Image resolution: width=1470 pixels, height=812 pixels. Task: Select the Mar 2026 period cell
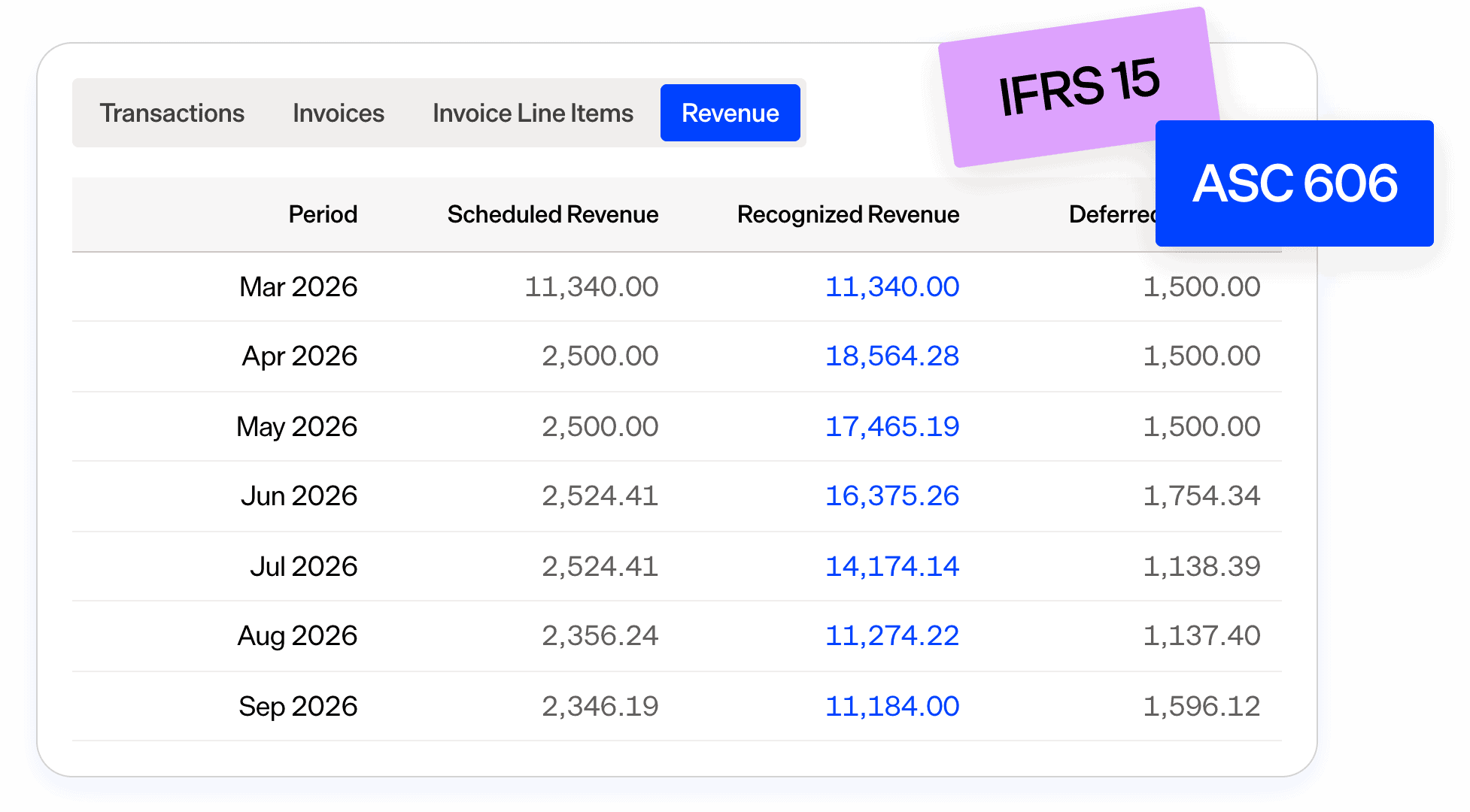[x=298, y=286]
